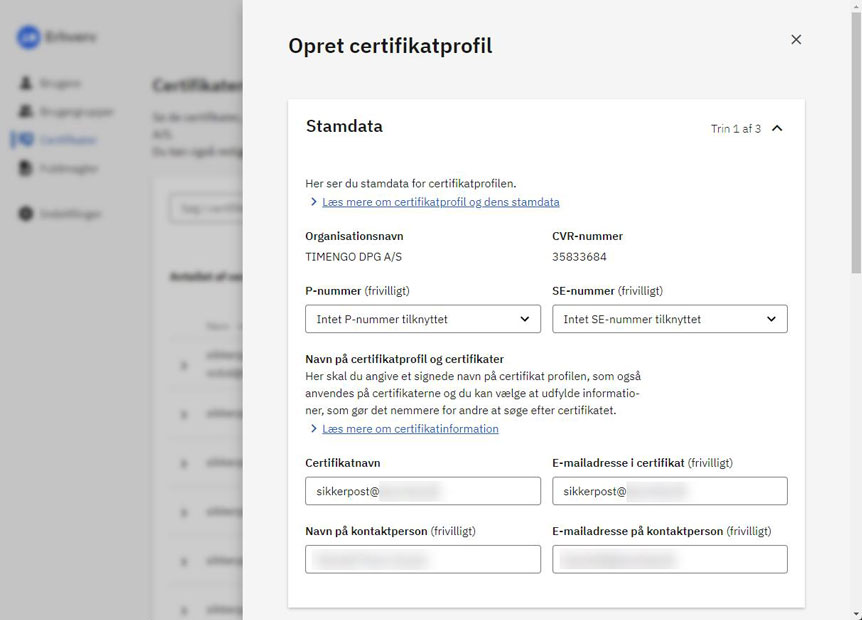
Task: Select the highlighted blue certificate sidebar icon
Action: 25,140
